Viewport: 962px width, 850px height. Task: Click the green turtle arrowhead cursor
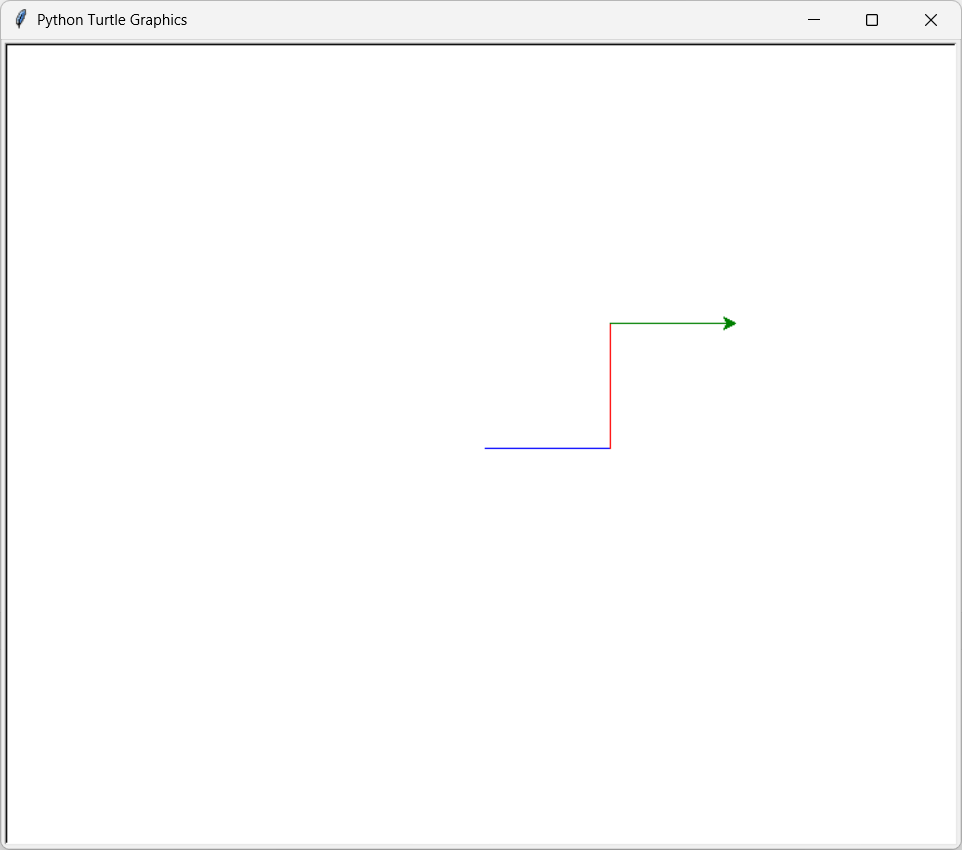pos(729,323)
